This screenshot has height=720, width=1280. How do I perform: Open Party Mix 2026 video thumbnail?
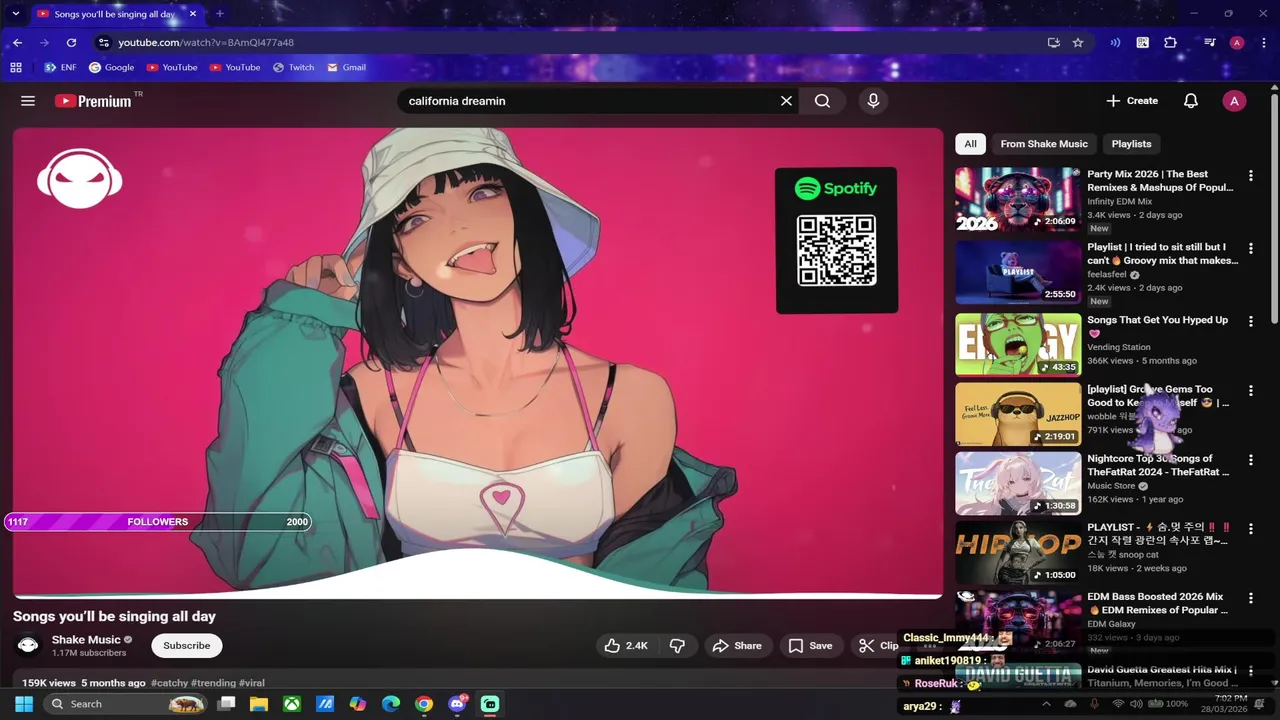[1018, 199]
